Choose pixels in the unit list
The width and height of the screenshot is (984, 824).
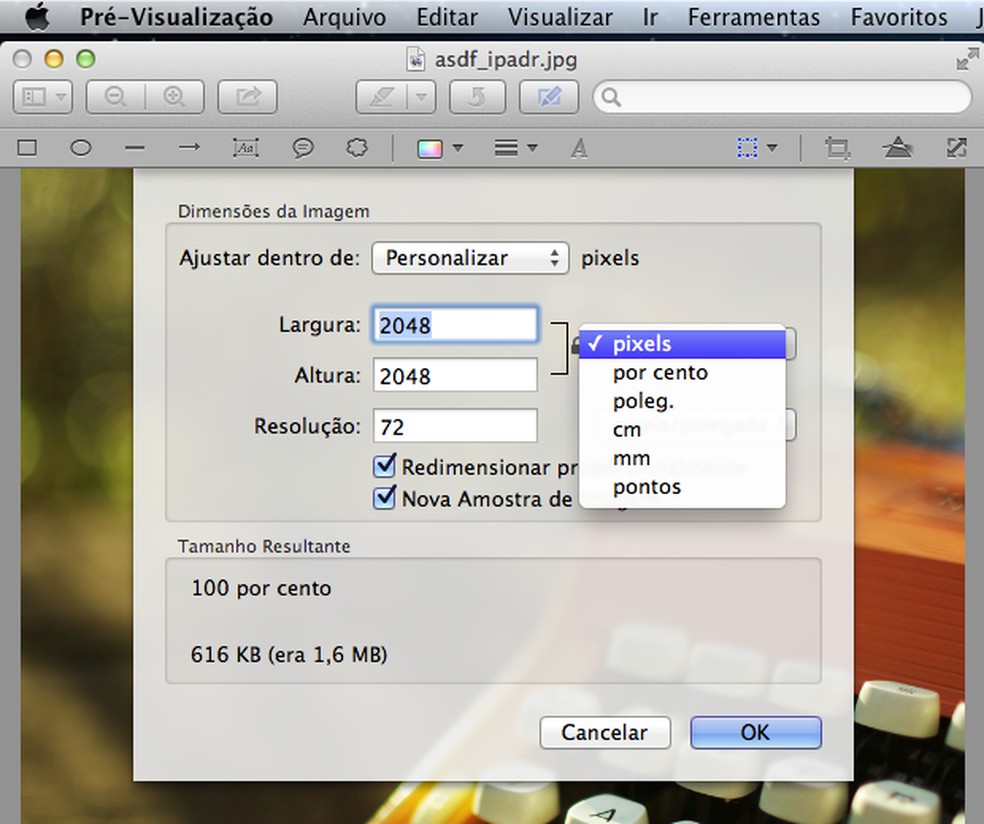(x=682, y=344)
